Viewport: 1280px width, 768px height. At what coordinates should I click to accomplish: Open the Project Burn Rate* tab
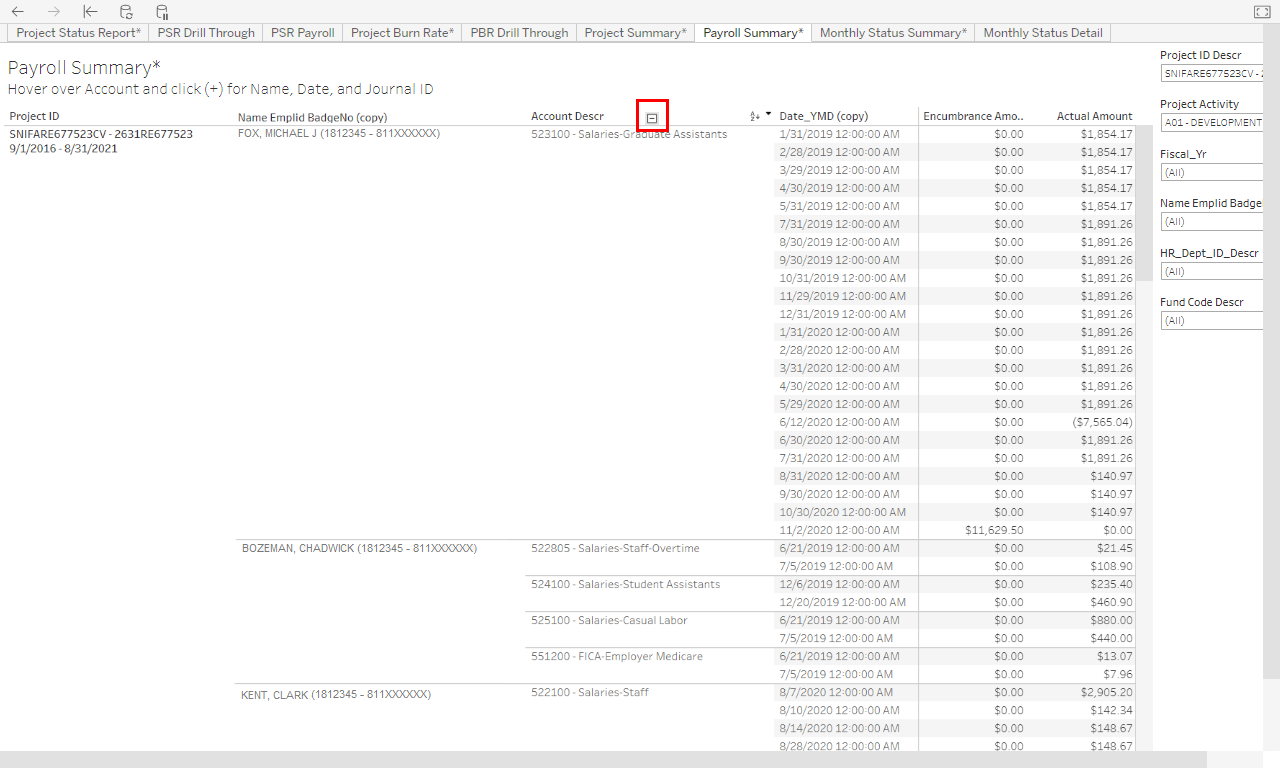402,33
